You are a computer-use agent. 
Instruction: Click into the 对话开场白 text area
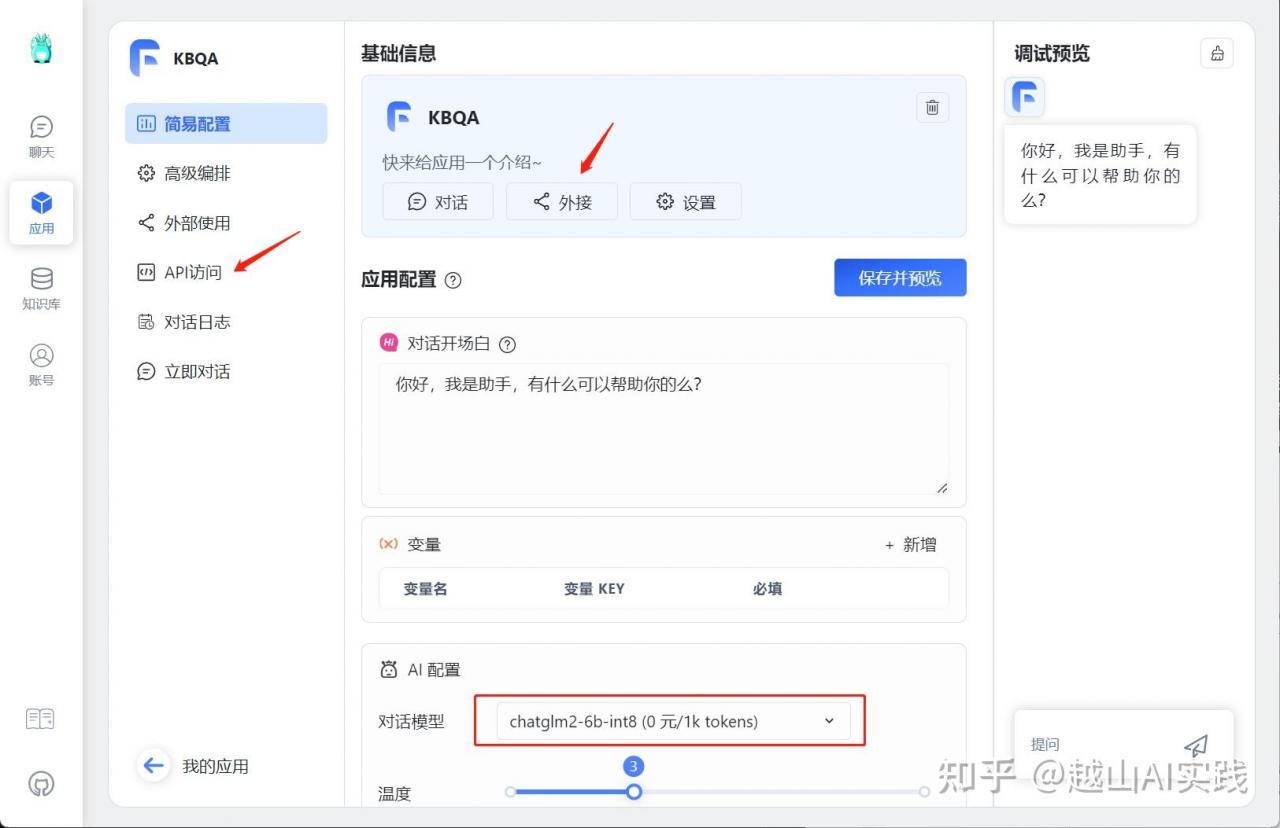click(663, 428)
